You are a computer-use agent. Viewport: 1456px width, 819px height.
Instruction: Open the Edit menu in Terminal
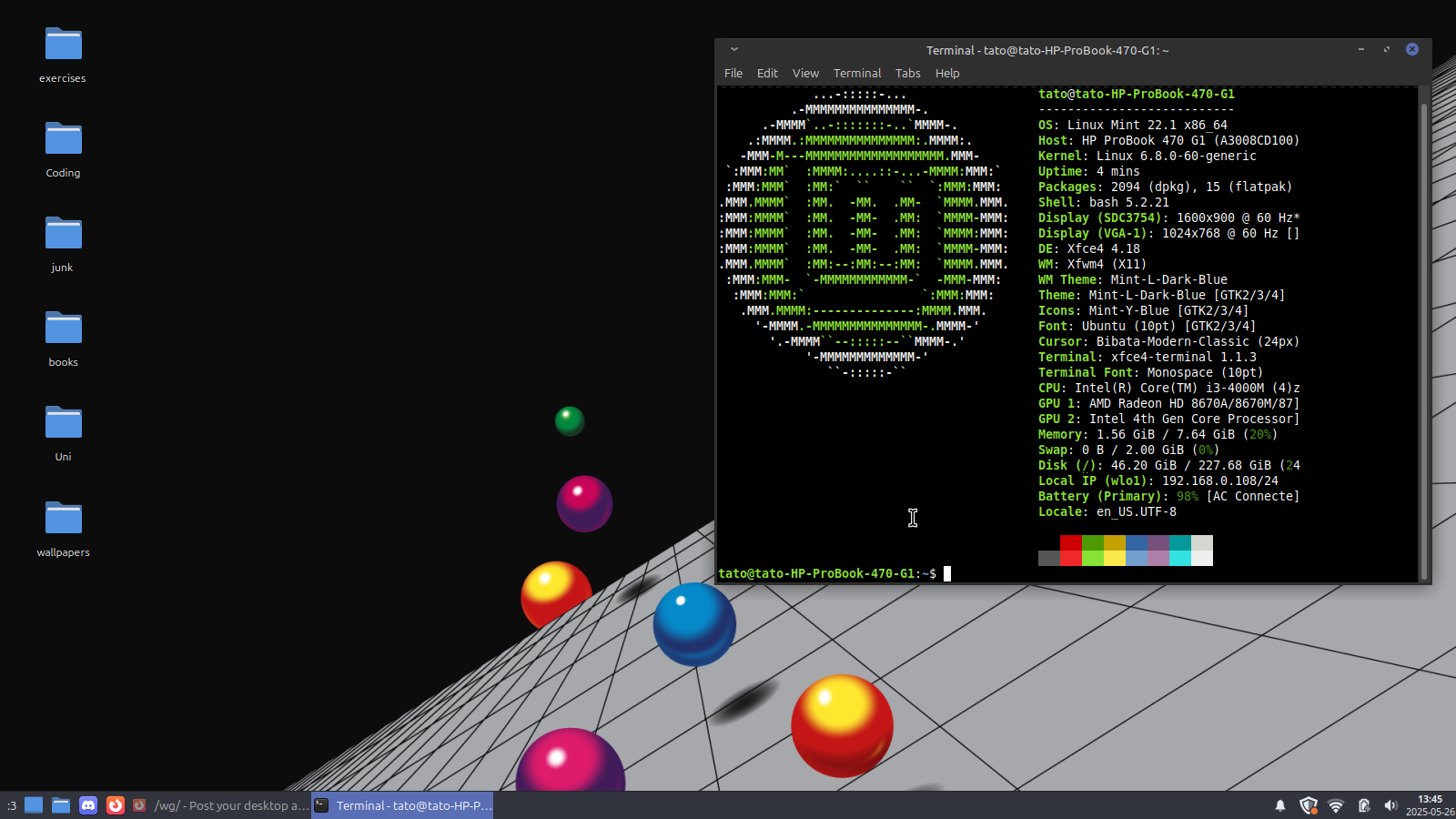767,74
